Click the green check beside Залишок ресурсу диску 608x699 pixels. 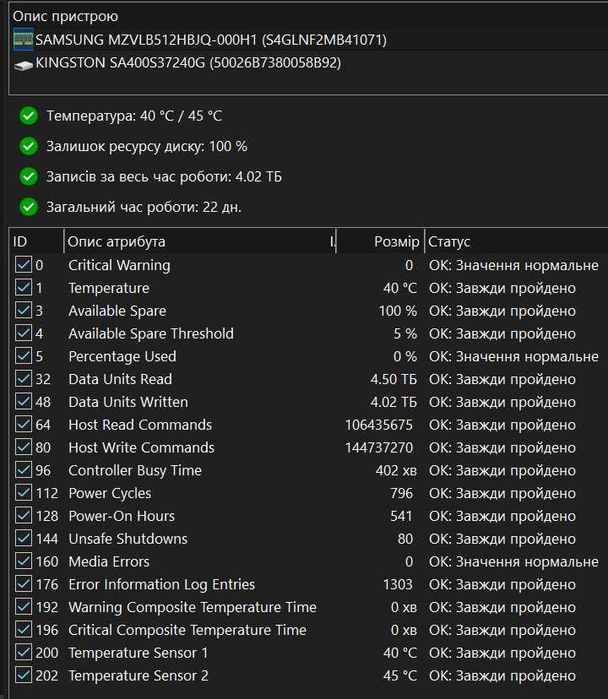(x=29, y=146)
